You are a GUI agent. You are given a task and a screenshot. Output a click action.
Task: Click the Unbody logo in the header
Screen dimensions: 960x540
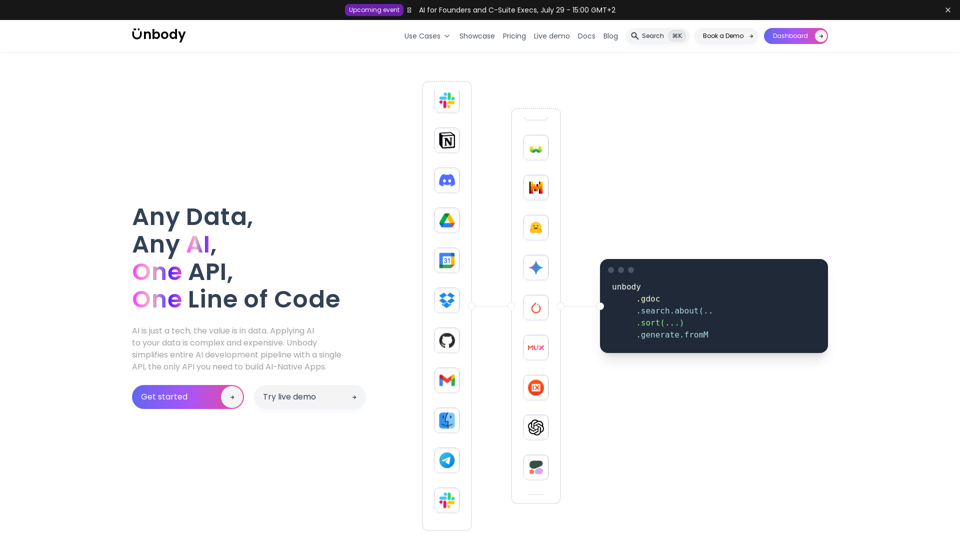(x=159, y=35)
